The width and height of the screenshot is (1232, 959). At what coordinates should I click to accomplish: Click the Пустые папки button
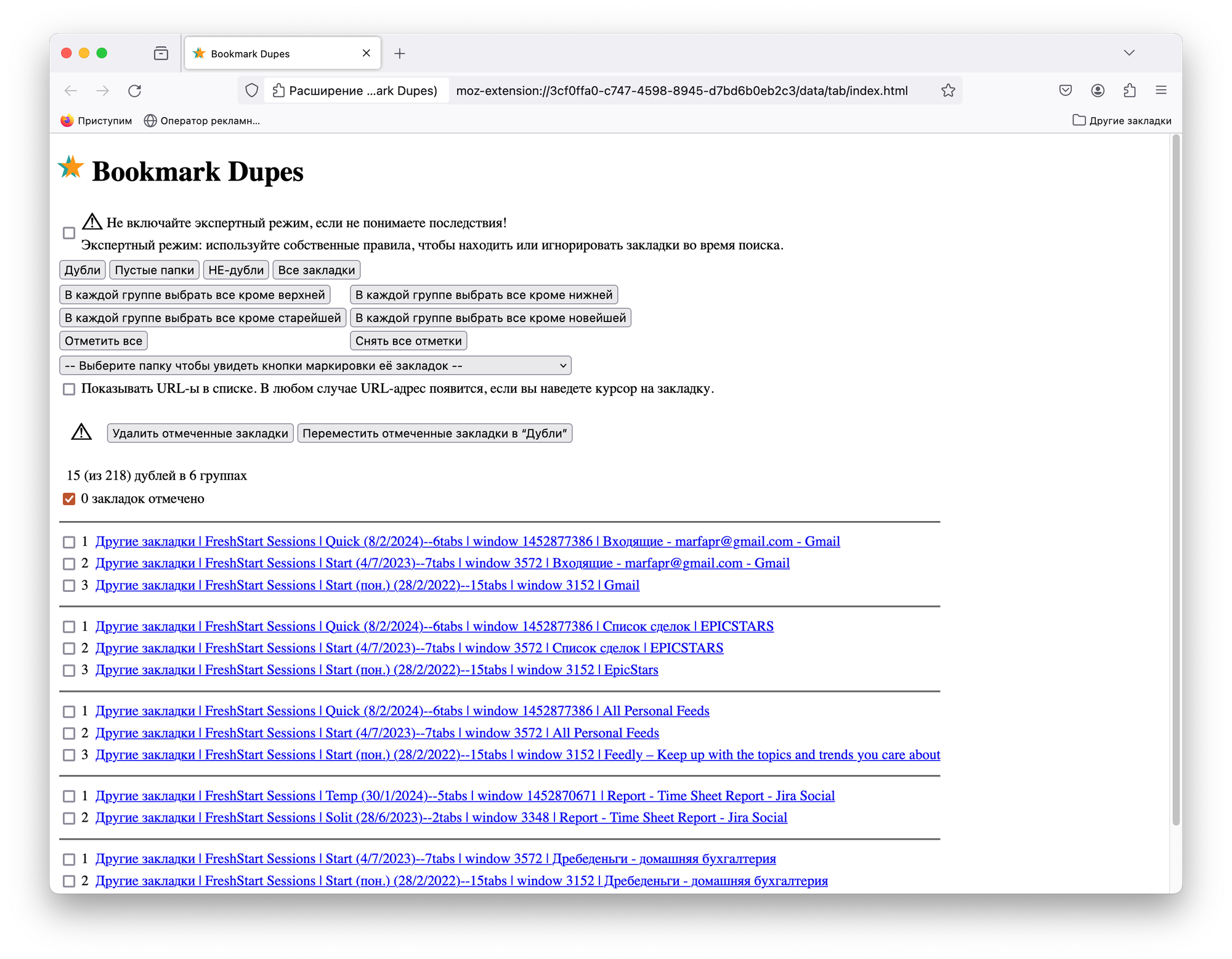154,270
